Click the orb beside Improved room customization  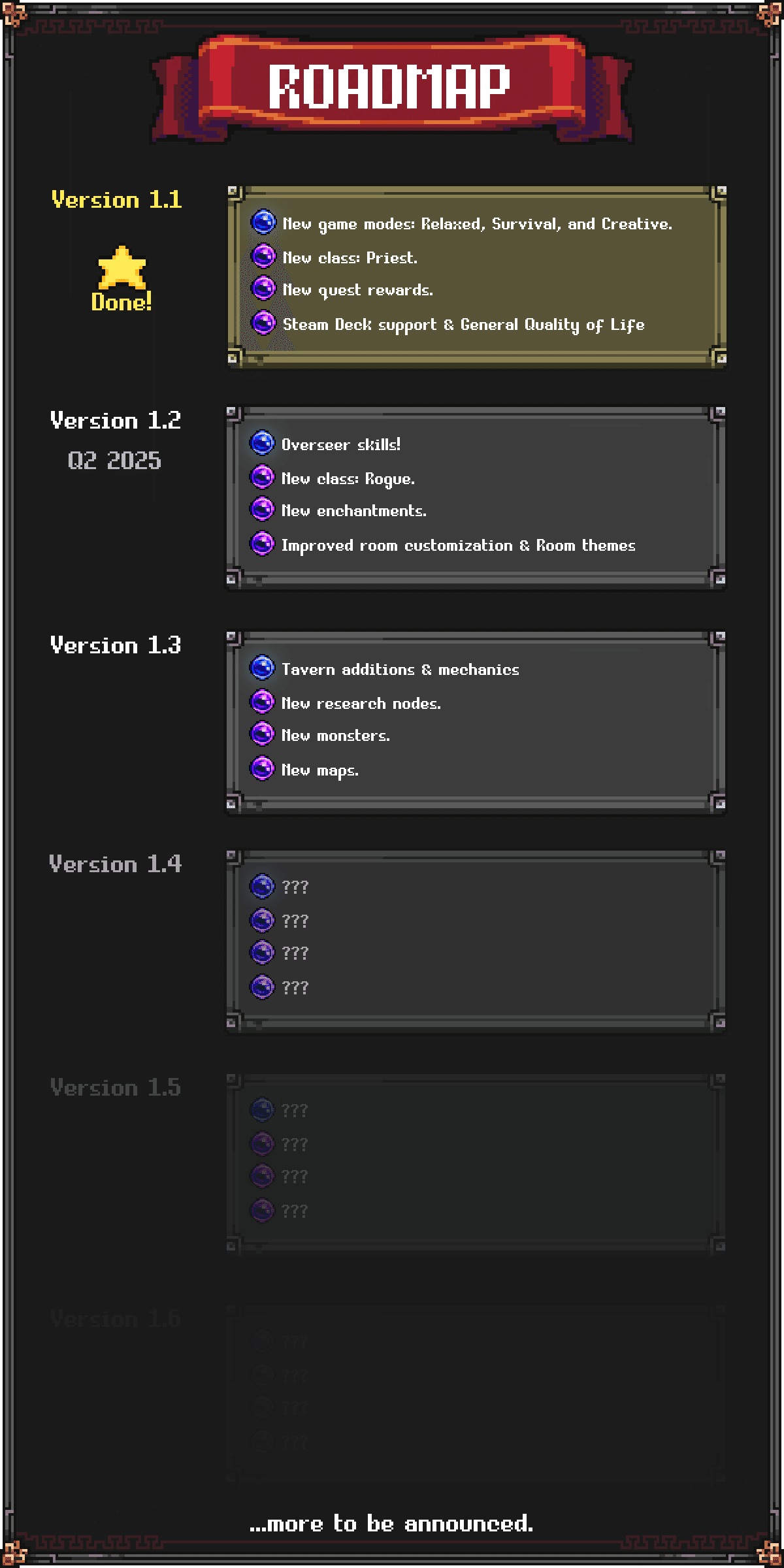click(262, 544)
